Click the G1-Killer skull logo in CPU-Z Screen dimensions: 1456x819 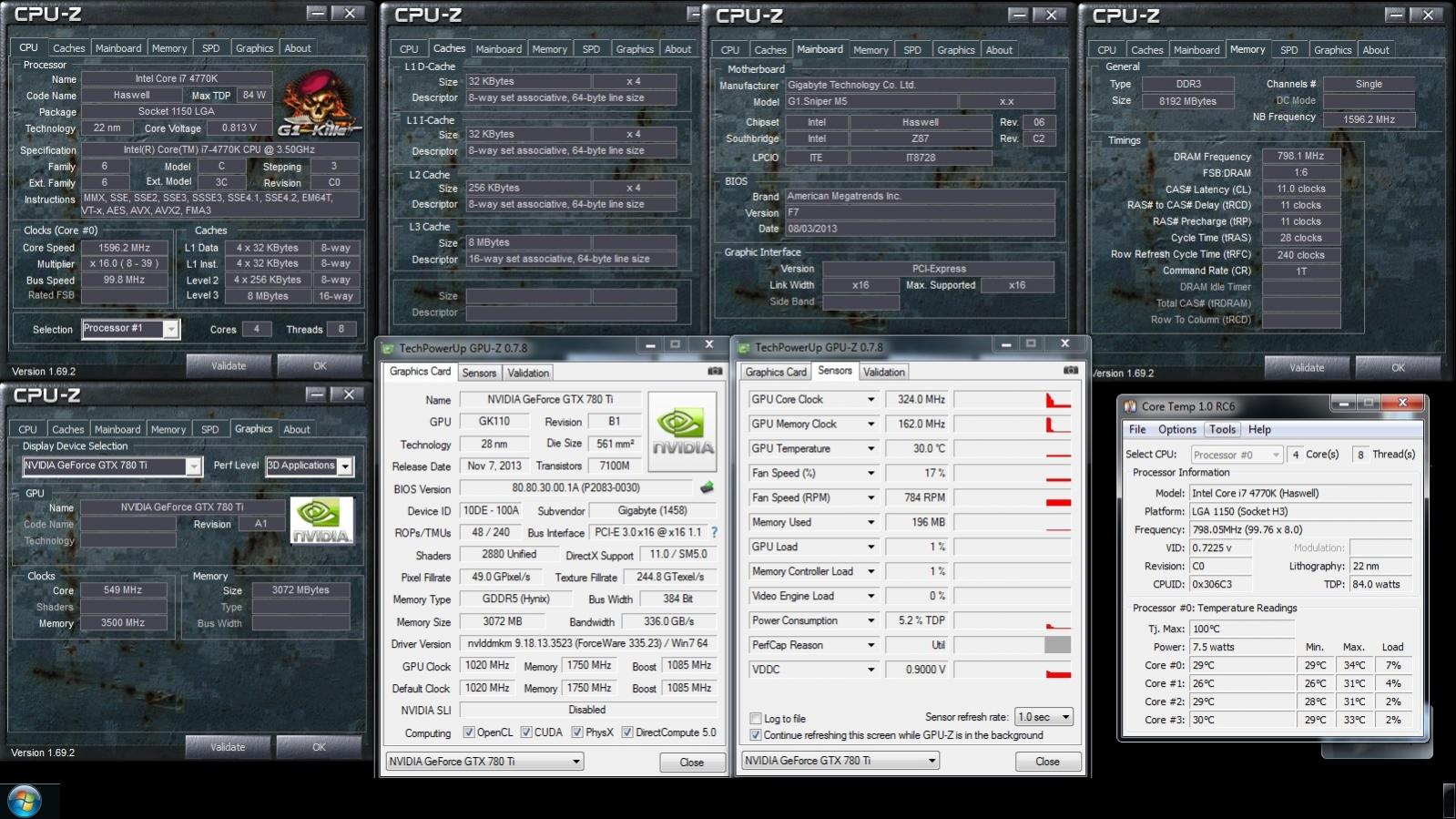pos(318,103)
